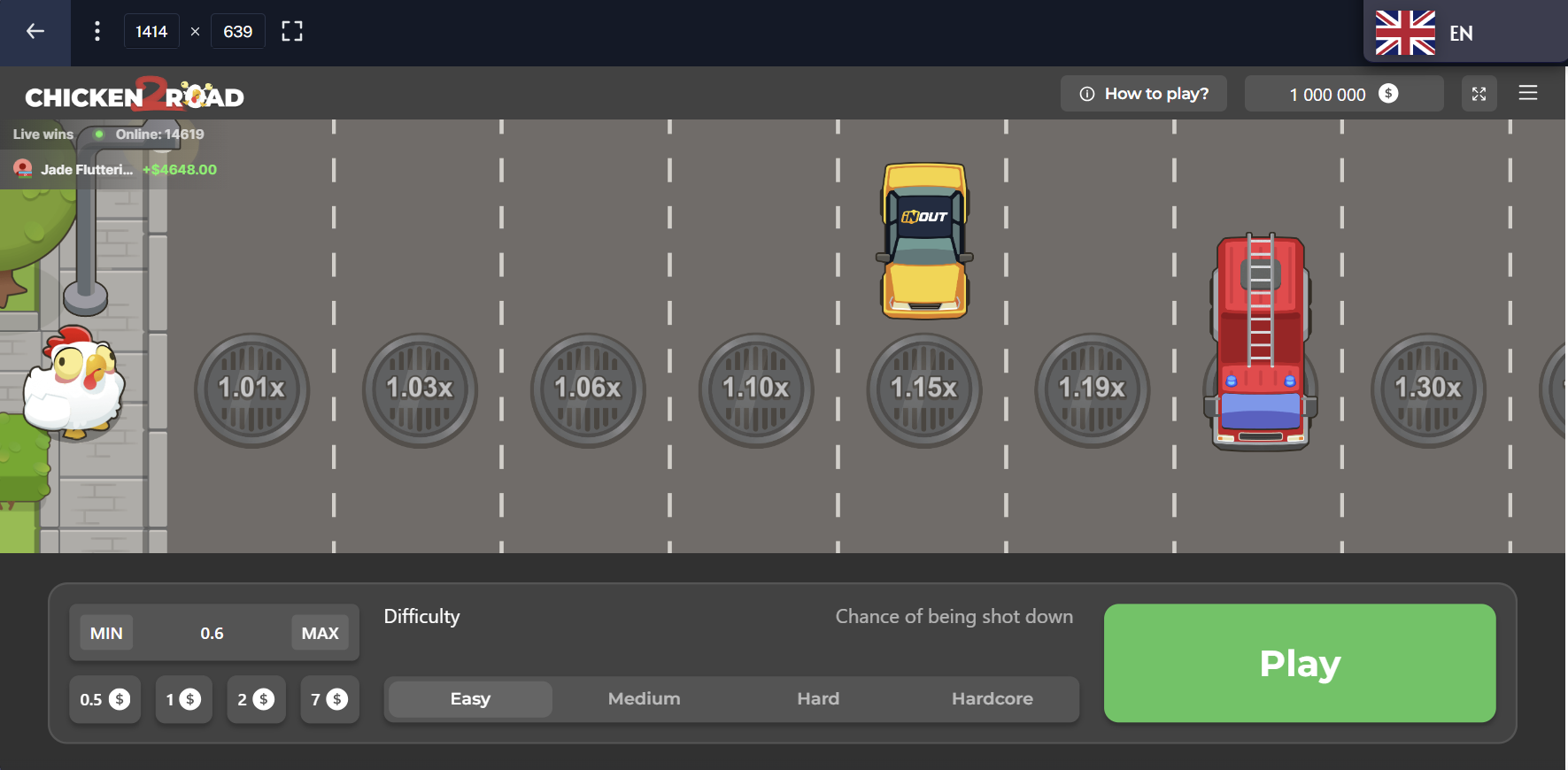Select Easy difficulty
This screenshot has height=770, width=1568.
(x=470, y=699)
